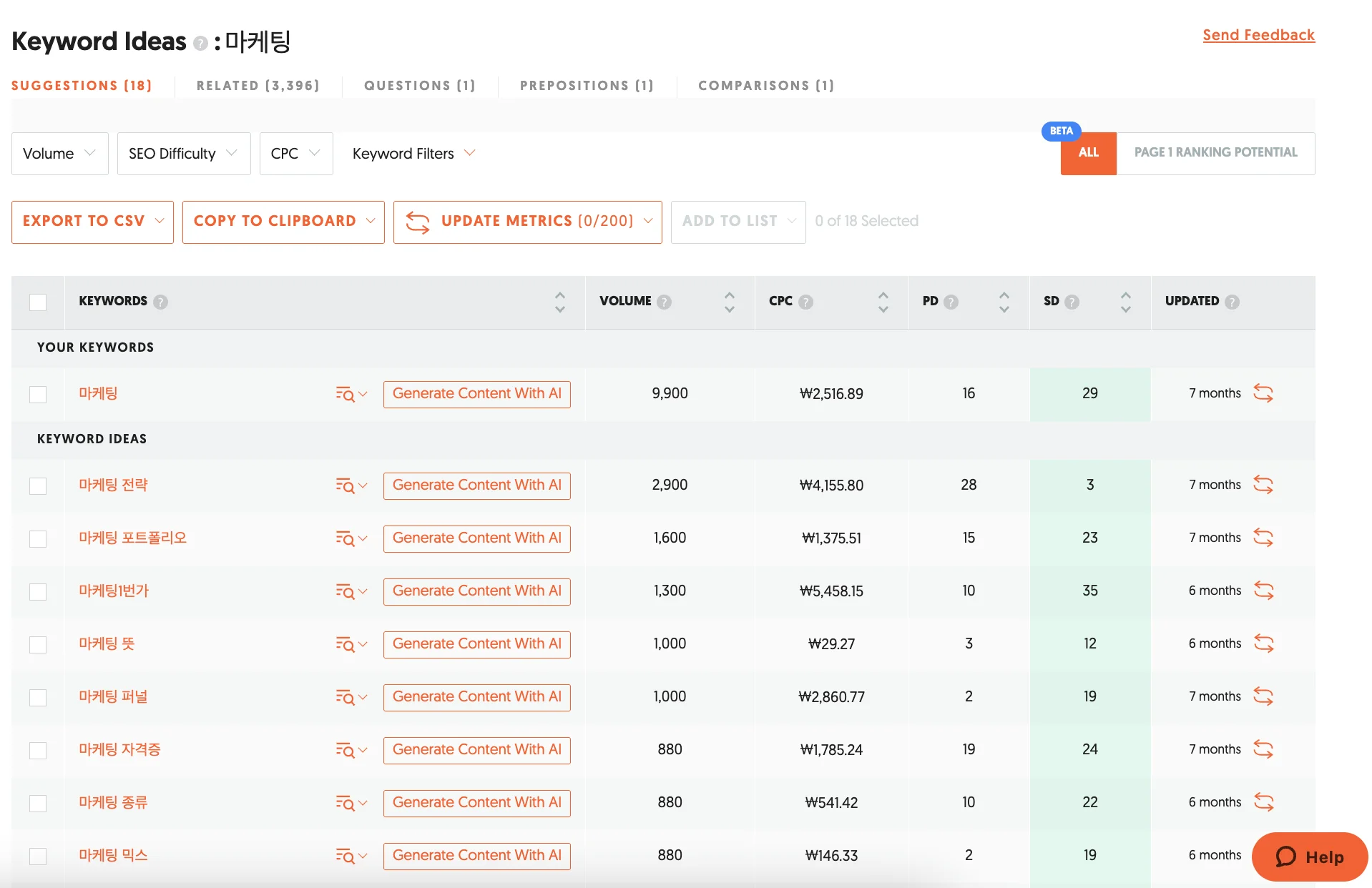This screenshot has height=888, width=1372.
Task: Tick the checkbox beside 마케팅 퍼널
Action: point(38,697)
